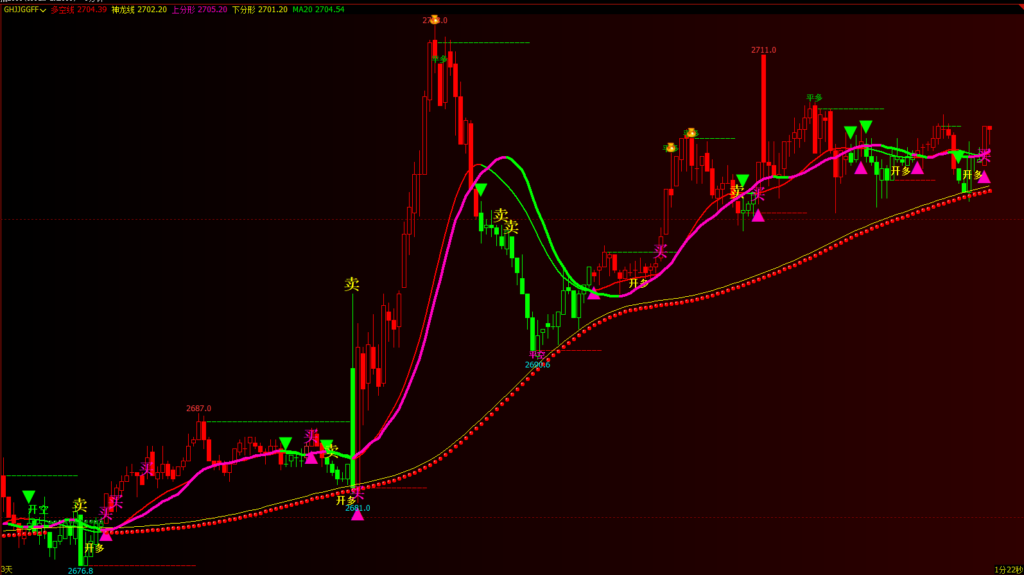
Task: Click the 2687.0 high price label
Action: 198,408
